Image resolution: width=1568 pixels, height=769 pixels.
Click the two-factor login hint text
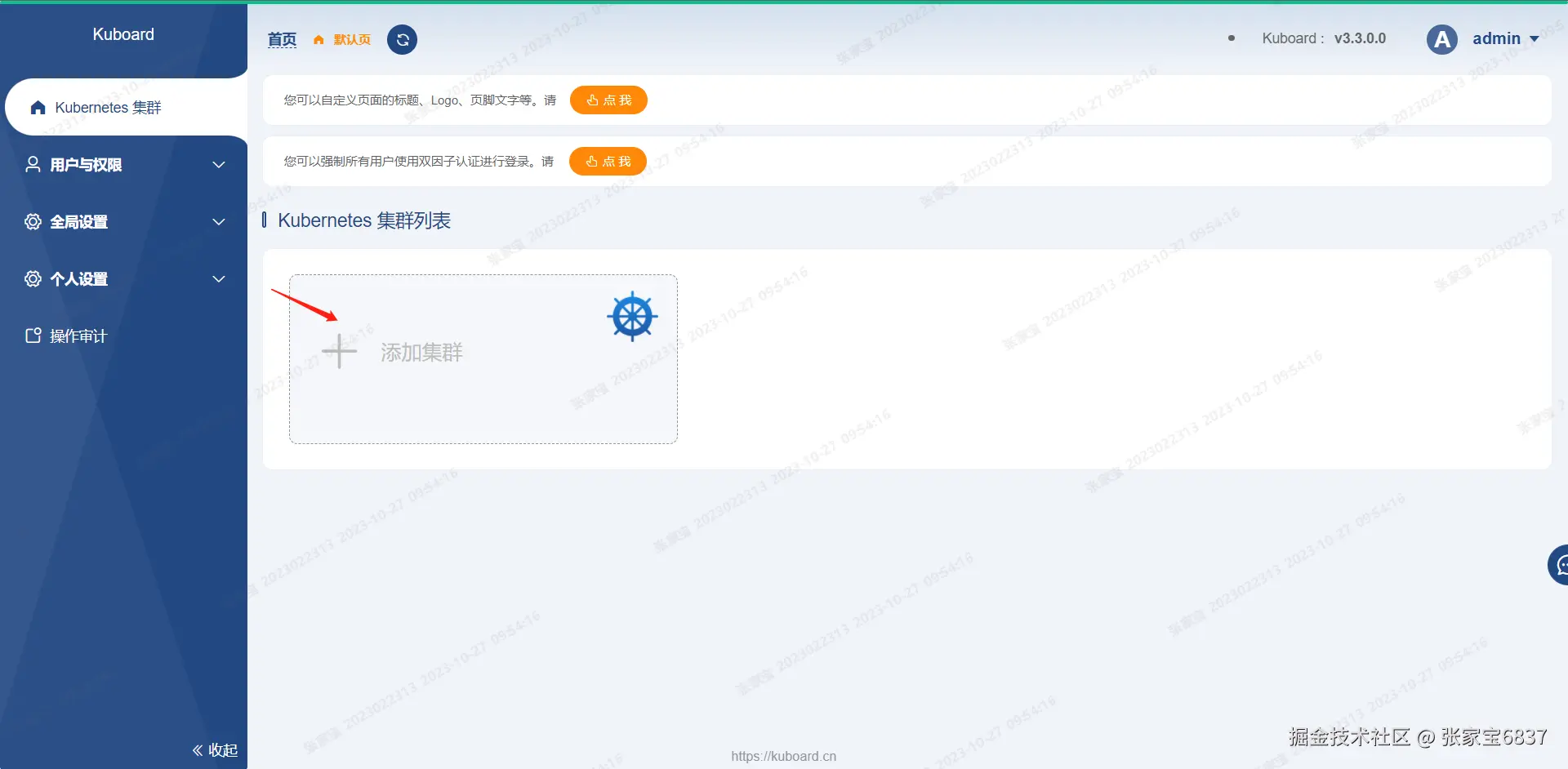(418, 162)
